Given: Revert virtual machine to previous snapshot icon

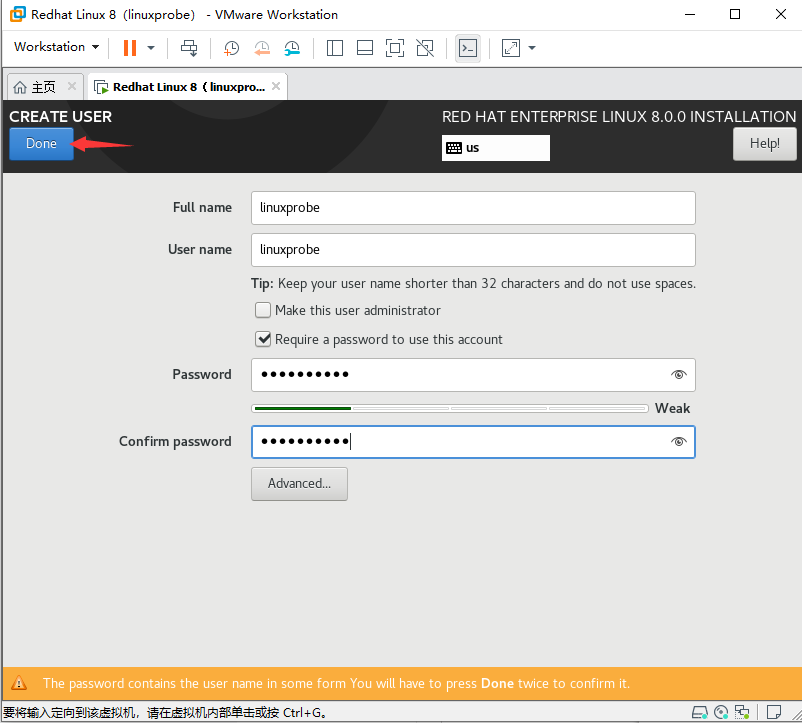Looking at the screenshot, I should [x=262, y=48].
